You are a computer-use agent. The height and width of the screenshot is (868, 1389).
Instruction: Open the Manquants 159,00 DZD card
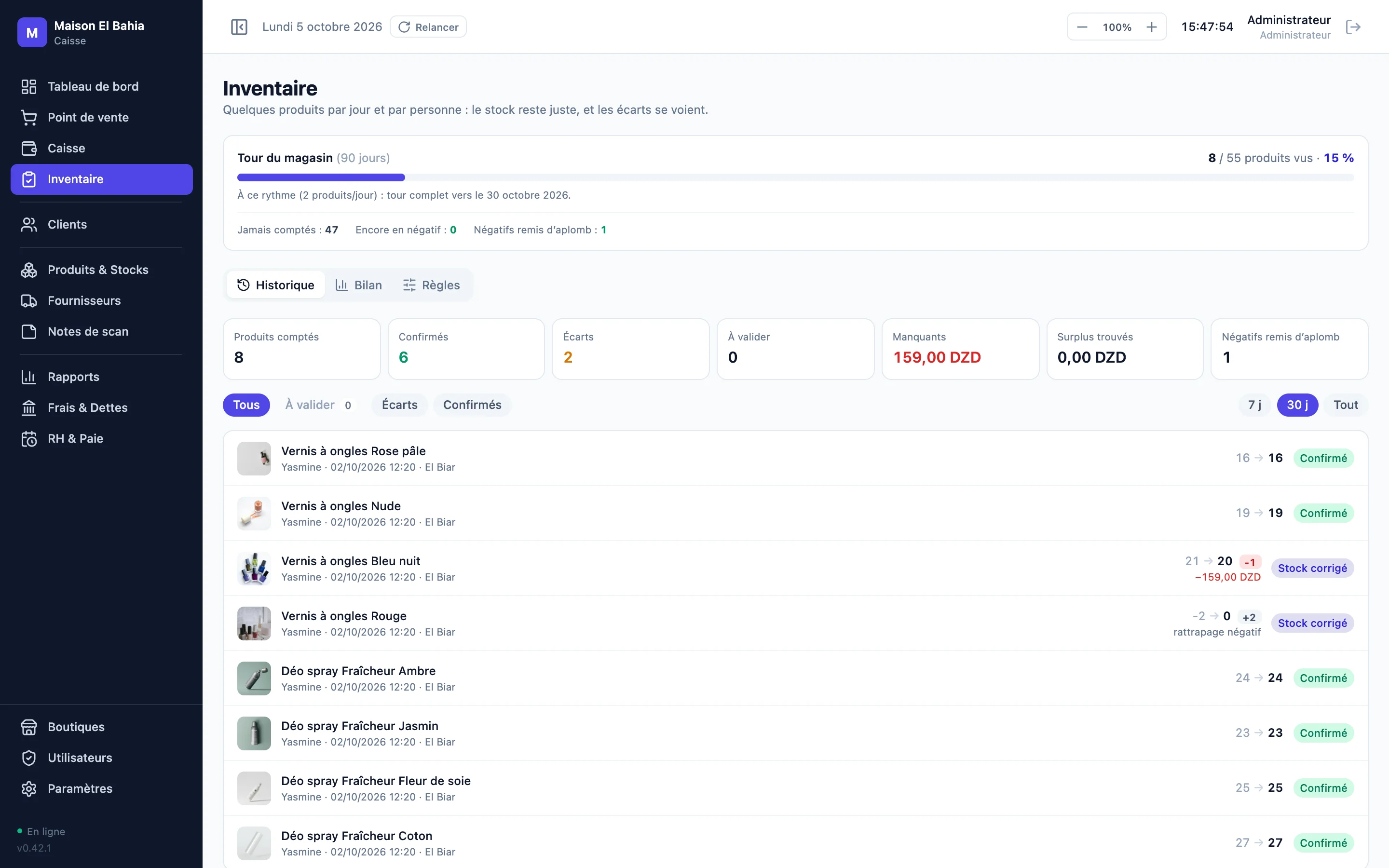(x=960, y=349)
